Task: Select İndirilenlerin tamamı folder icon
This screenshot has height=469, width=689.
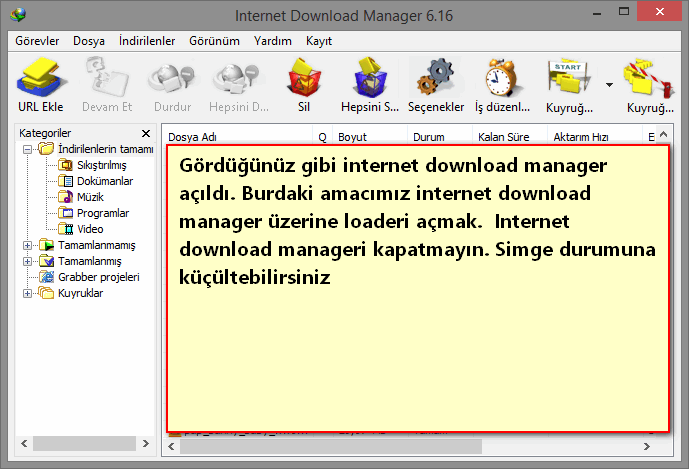Action: tap(46, 149)
